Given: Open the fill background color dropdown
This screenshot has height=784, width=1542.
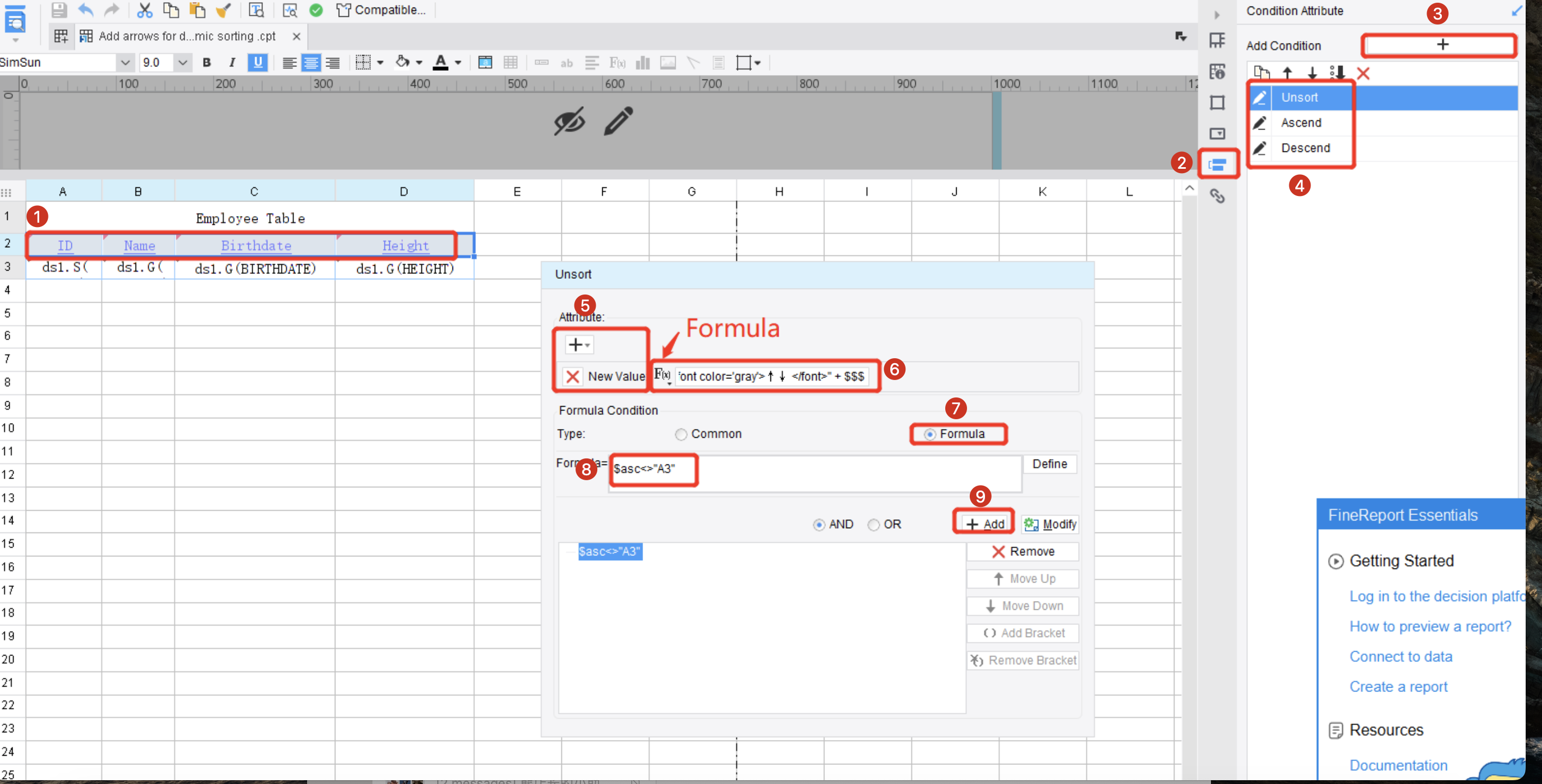Looking at the screenshot, I should coord(419,62).
